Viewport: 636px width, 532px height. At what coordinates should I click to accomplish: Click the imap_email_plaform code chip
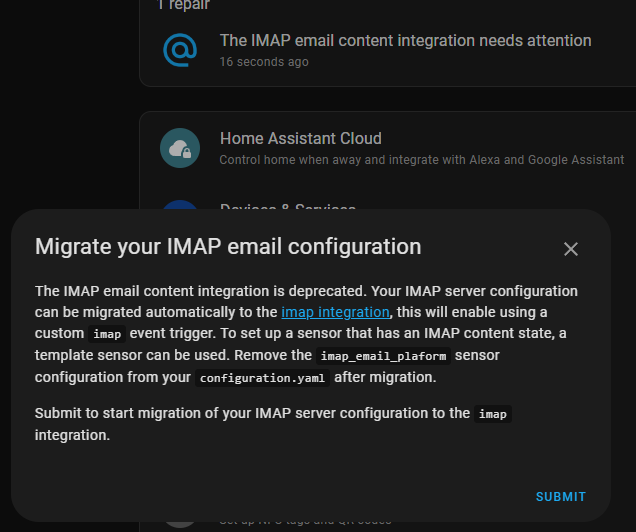pos(383,356)
